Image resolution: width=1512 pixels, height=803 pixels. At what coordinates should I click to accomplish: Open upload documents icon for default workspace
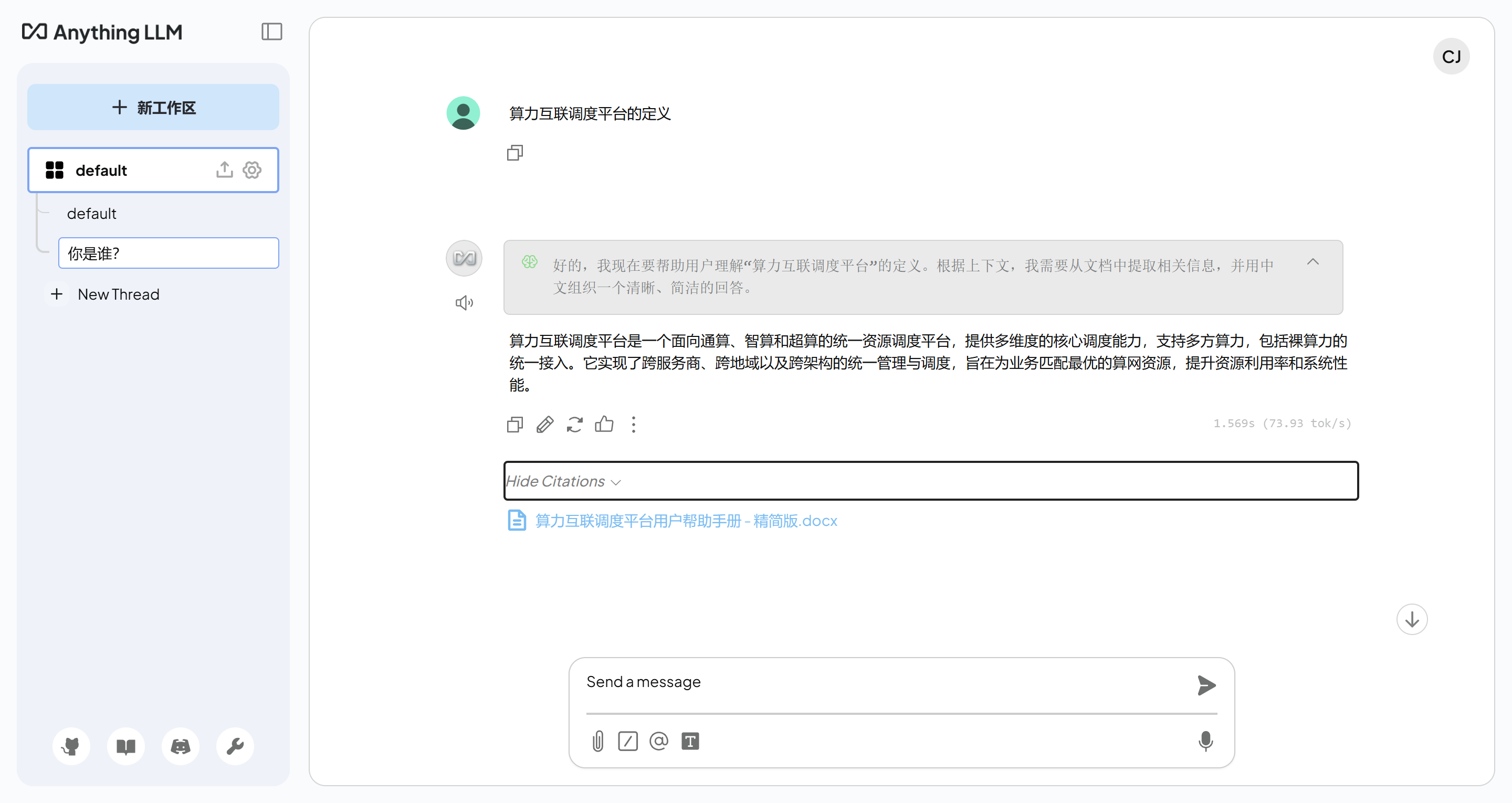[224, 170]
